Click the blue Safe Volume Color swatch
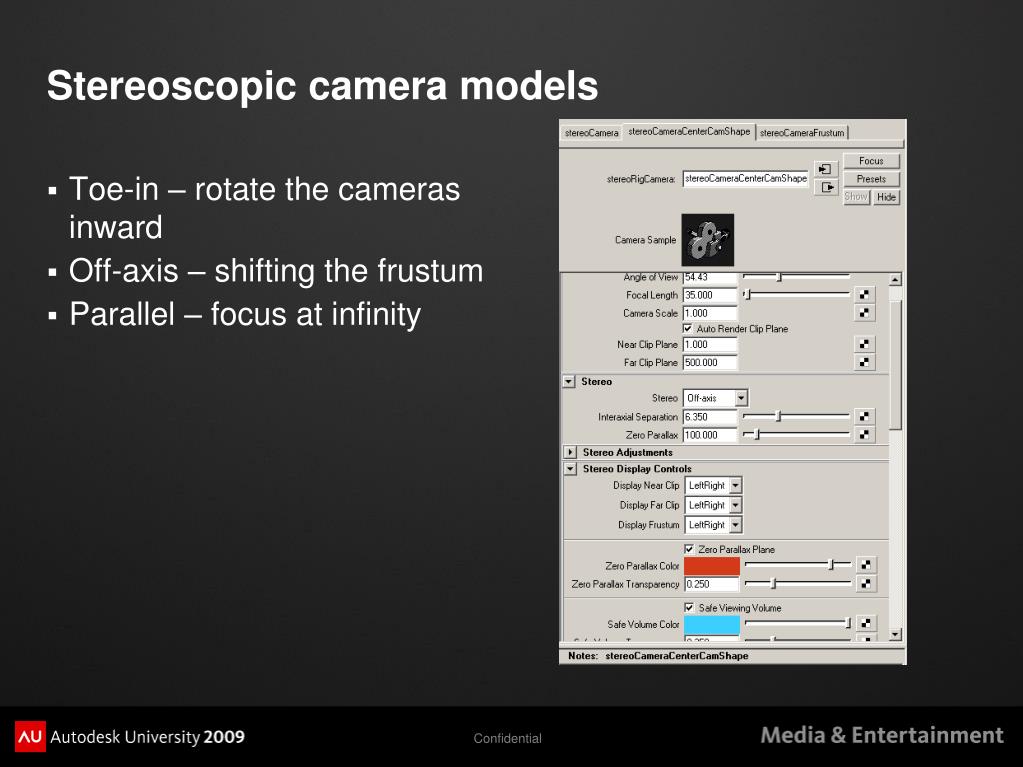 712,625
